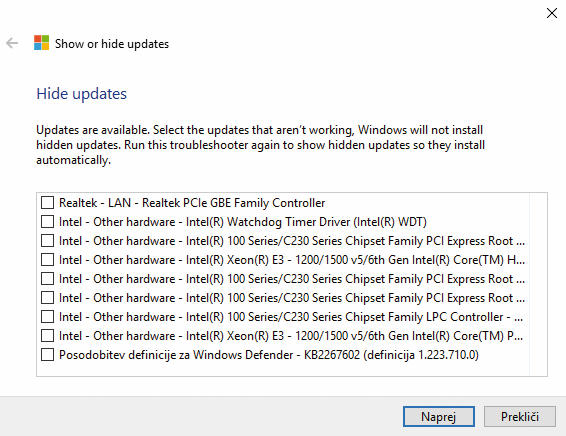This screenshot has width=566, height=436.
Task: Click the Windows Defender definition update label
Action: pyautogui.click(x=269, y=355)
